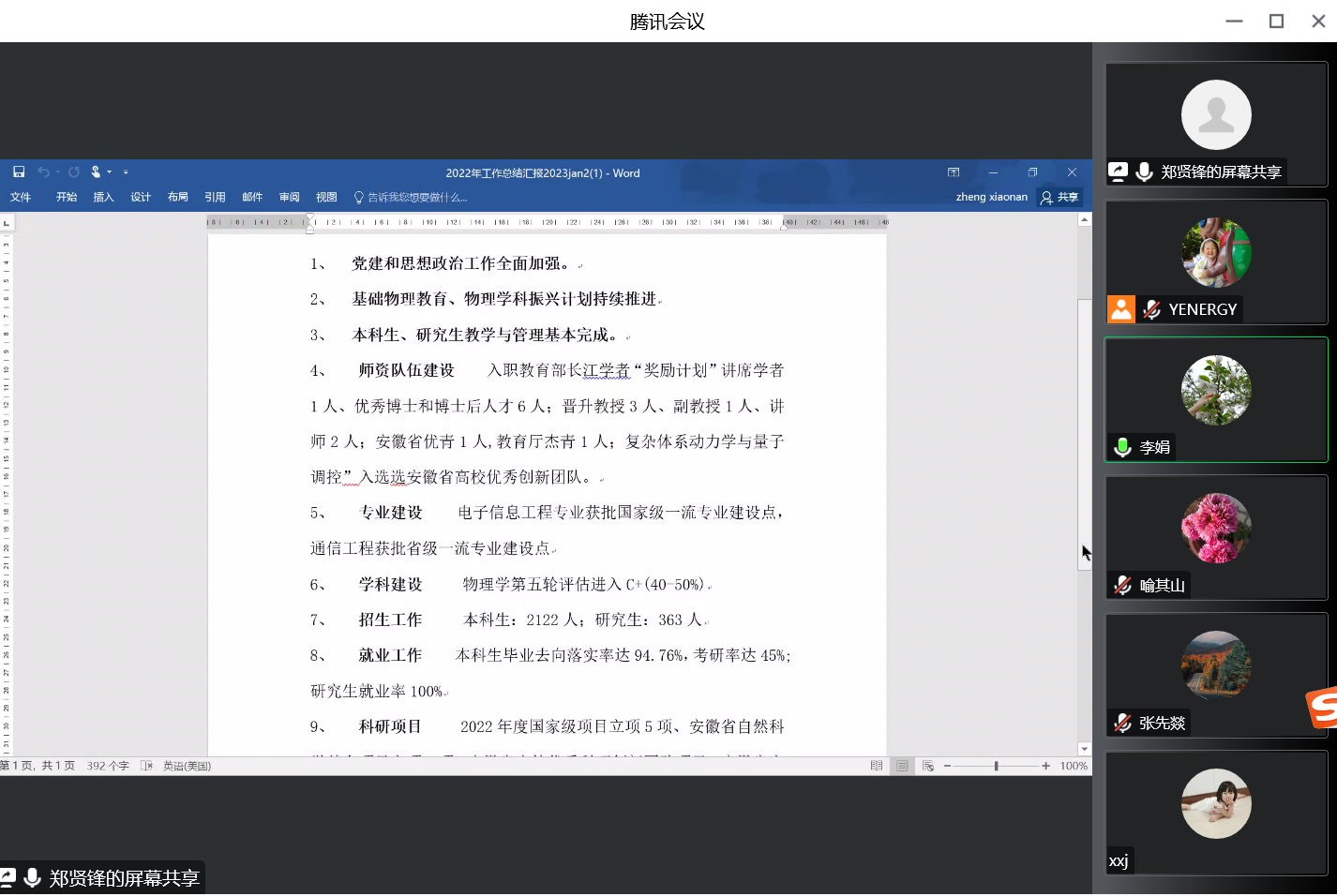The height and width of the screenshot is (896, 1337).
Task: Click the proofing errors icon in status bar
Action: point(146,766)
